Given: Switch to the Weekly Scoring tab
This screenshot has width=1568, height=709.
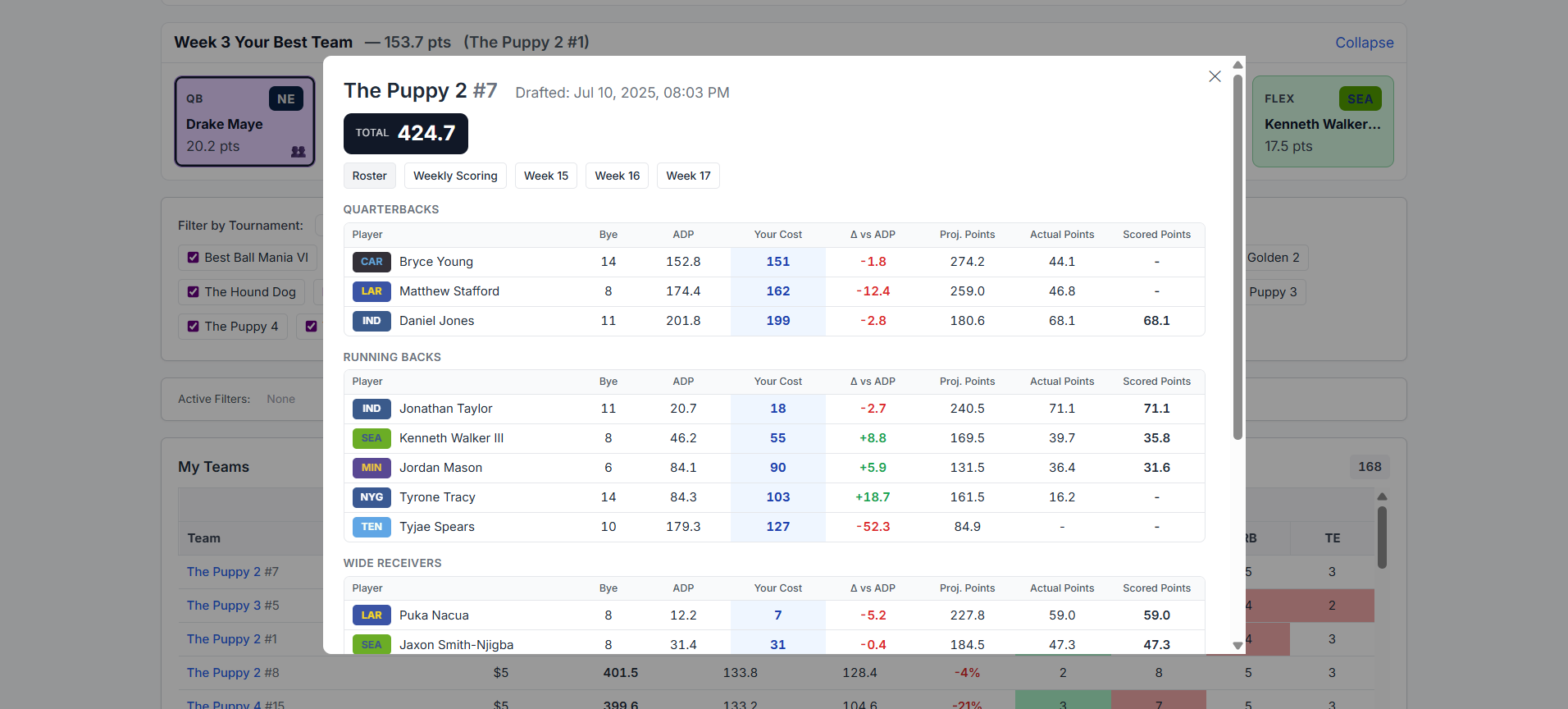Looking at the screenshot, I should tap(455, 176).
